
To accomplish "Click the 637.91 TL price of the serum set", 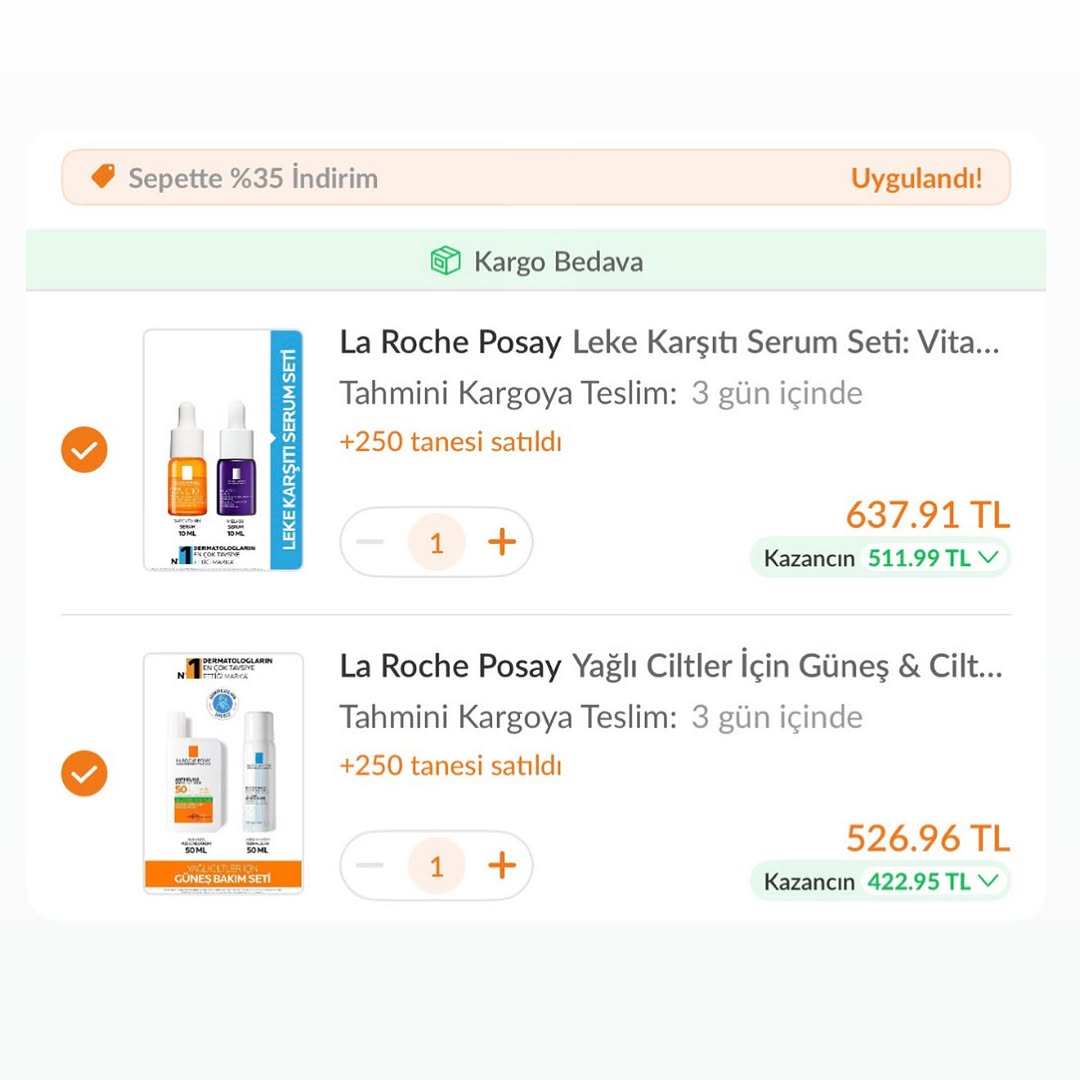I will coord(927,515).
